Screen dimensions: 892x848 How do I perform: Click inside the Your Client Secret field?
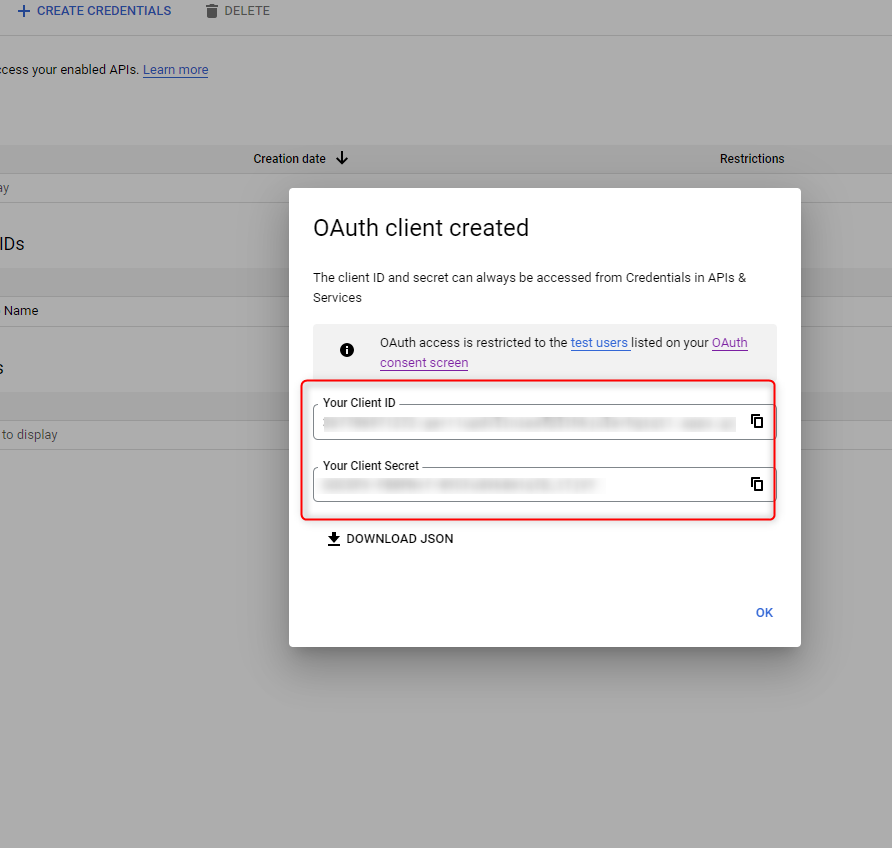[528, 485]
